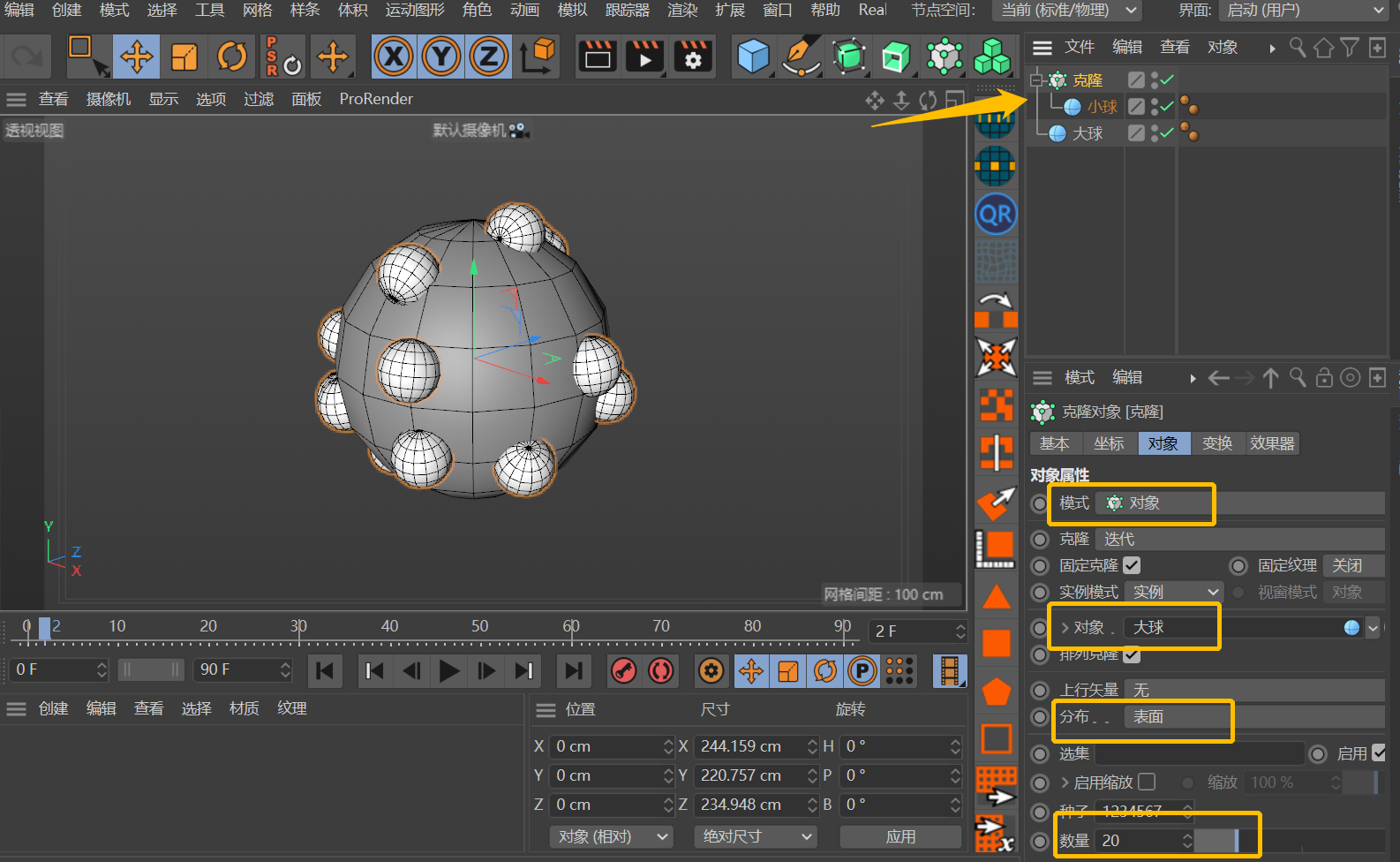Screen dimensions: 1400x862
Task: Open the 渲染 menu
Action: point(682,10)
